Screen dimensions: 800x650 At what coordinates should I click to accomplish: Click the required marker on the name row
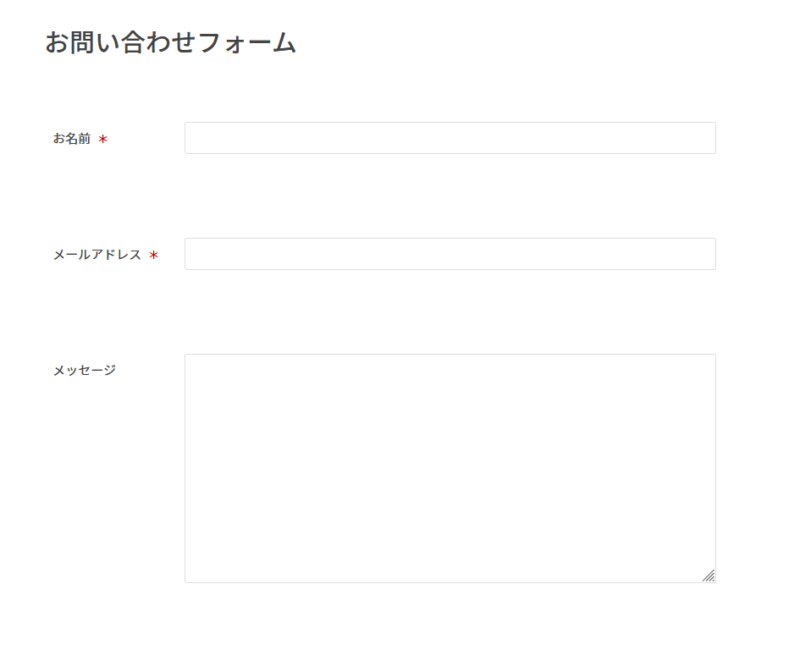(x=103, y=139)
